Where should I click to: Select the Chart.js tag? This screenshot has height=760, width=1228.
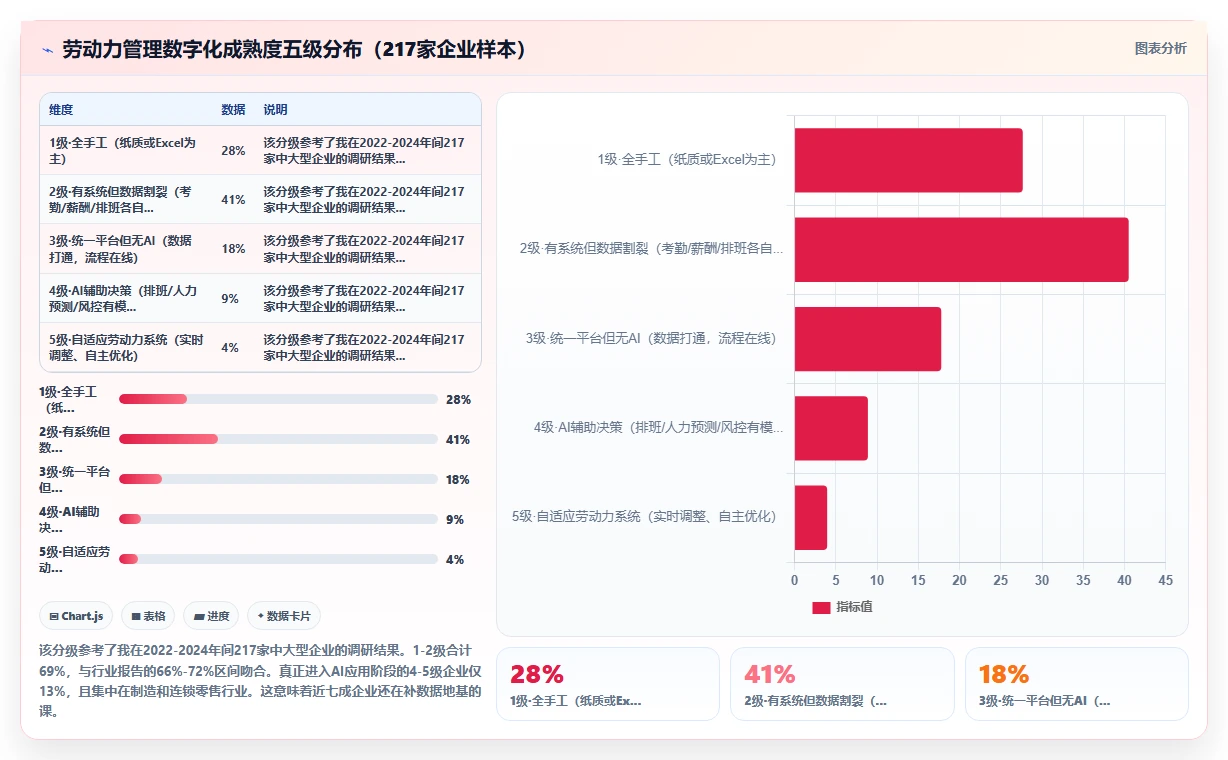click(76, 616)
